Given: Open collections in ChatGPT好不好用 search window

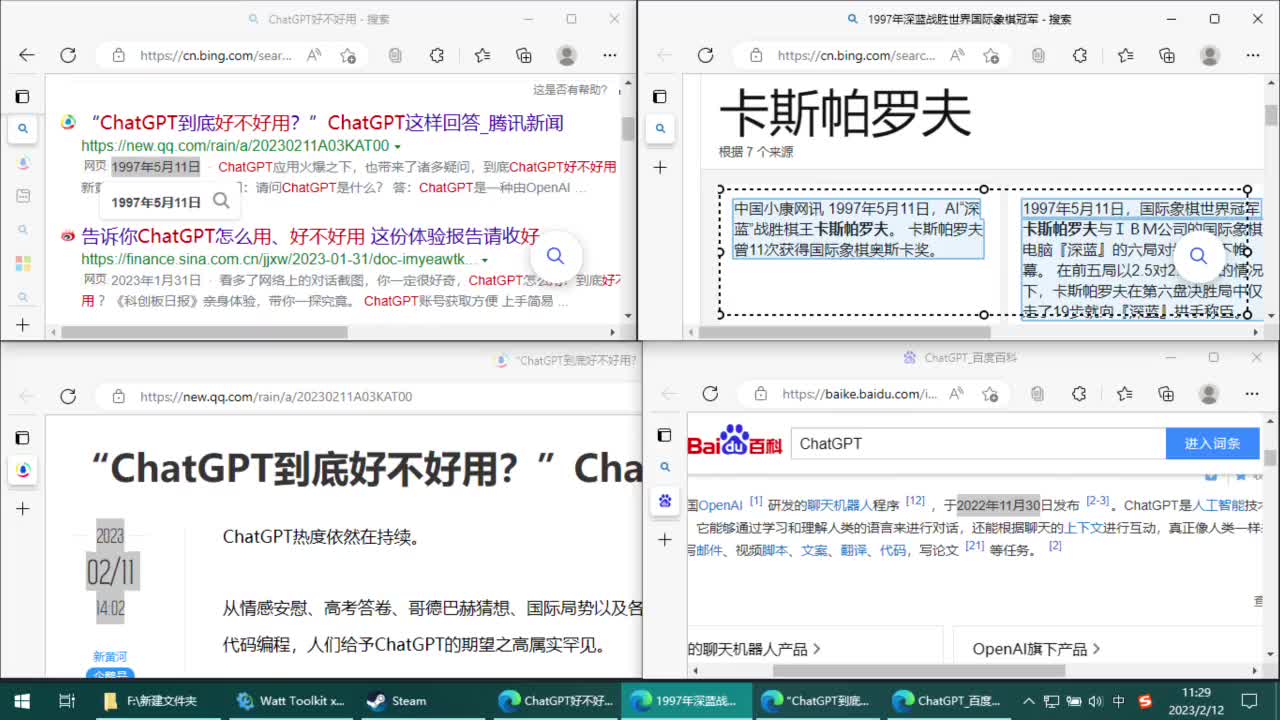Looking at the screenshot, I should (524, 56).
